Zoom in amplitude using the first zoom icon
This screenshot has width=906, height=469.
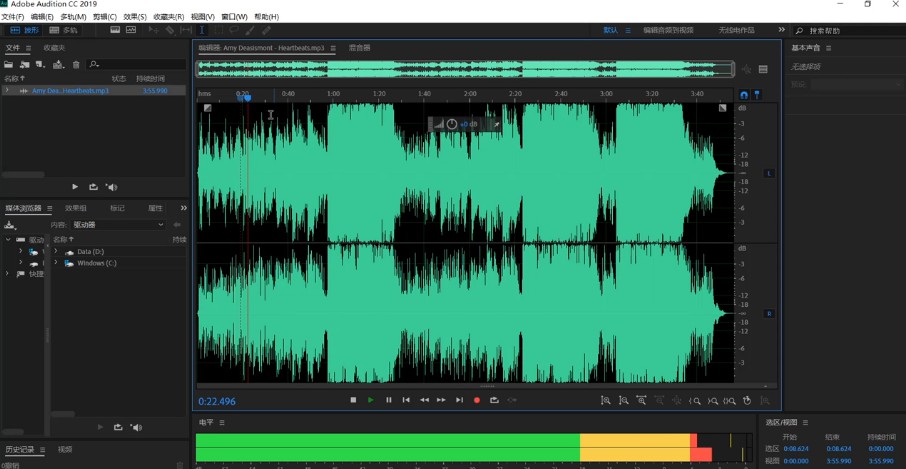(605, 400)
